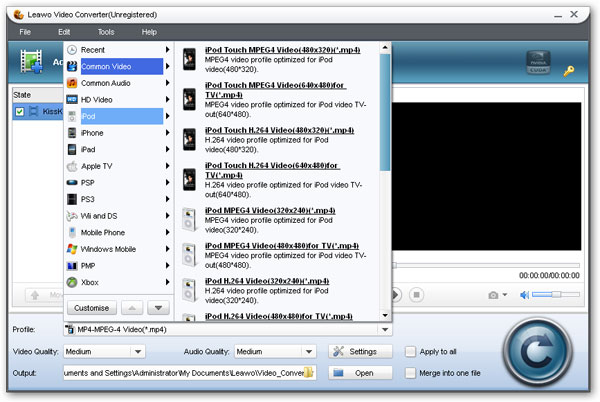Click the Xbox green icon
Viewport: 600px width, 402px height.
[72, 282]
